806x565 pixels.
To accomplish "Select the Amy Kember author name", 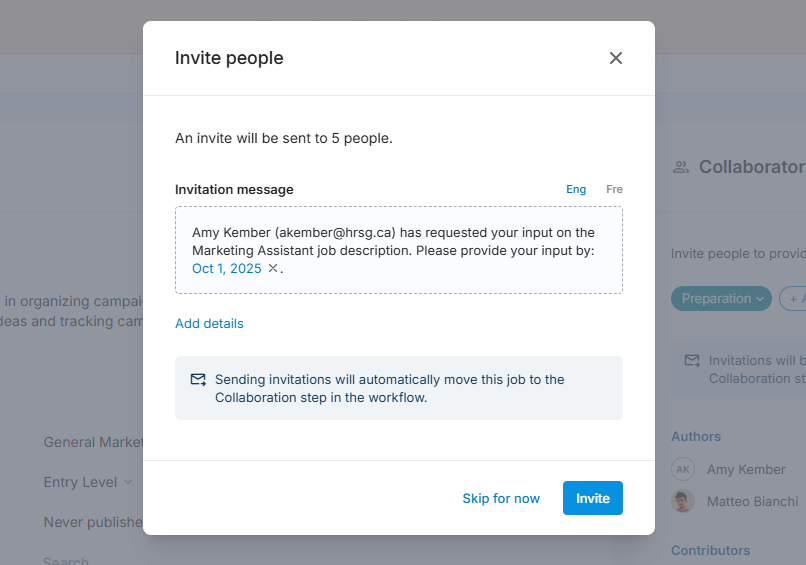I will [746, 469].
